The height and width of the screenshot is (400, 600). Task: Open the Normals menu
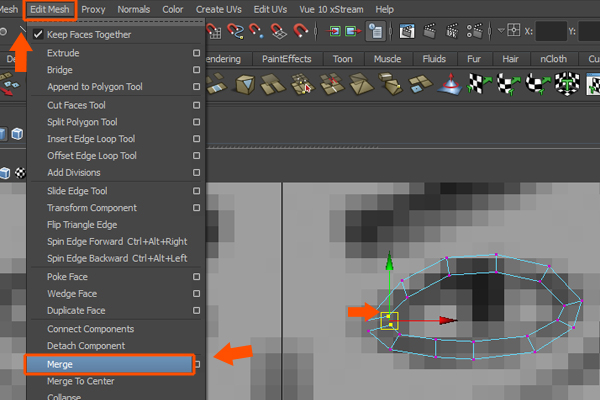pos(134,9)
